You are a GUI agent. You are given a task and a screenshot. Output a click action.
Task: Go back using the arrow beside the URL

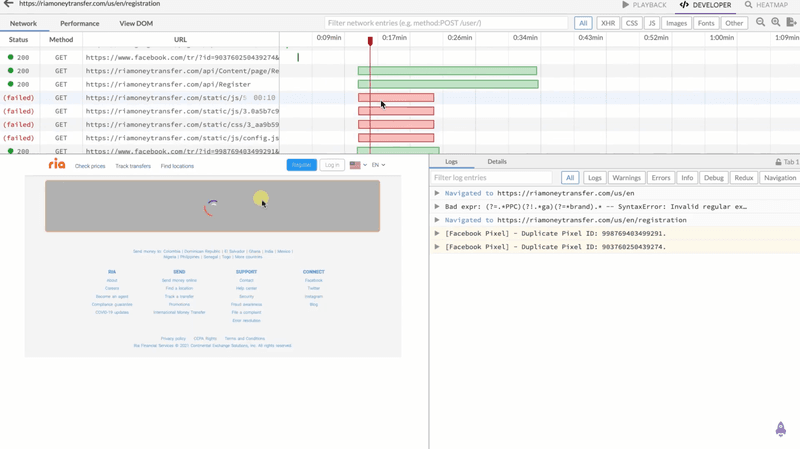(x=9, y=4)
